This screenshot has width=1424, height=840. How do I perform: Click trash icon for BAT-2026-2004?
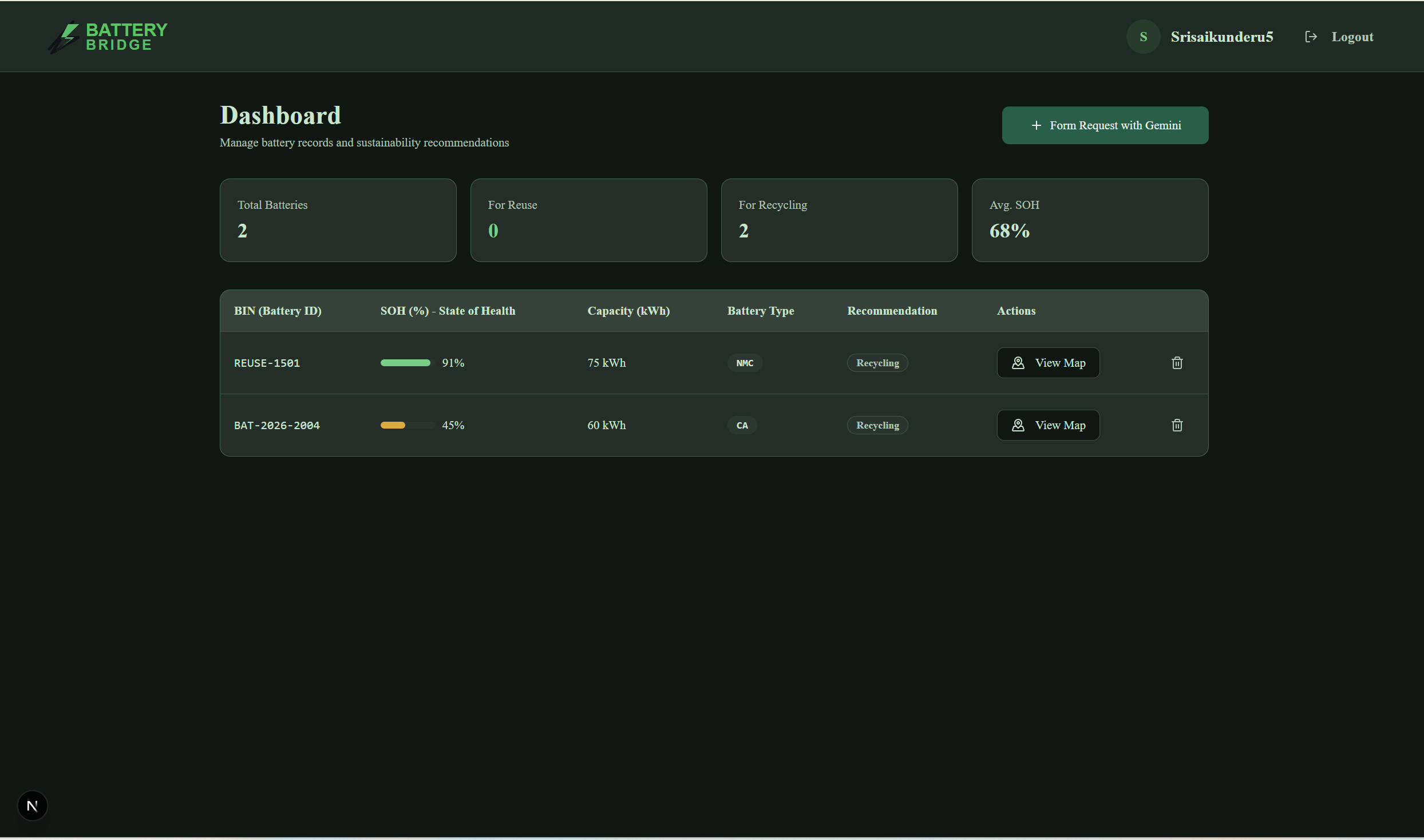tap(1177, 425)
